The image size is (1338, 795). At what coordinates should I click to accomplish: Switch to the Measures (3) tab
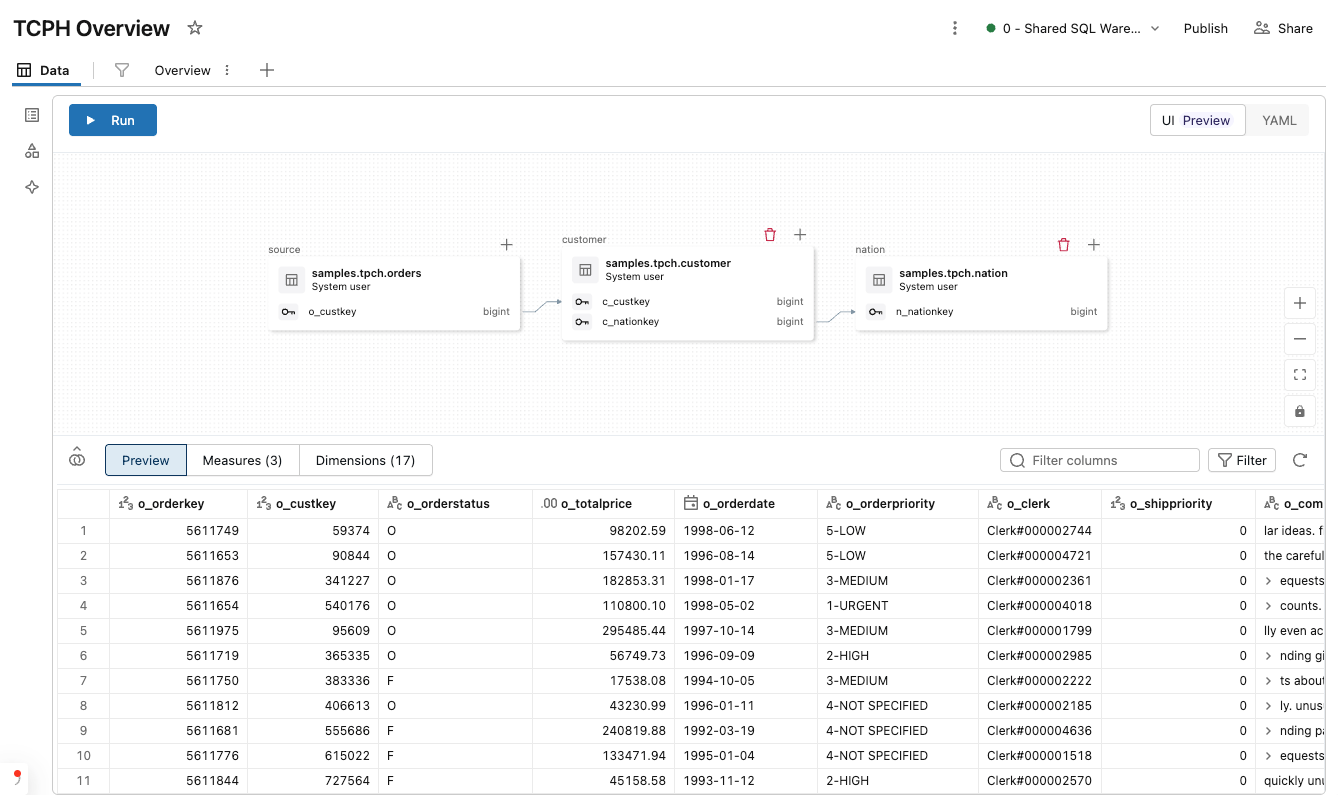tap(243, 460)
